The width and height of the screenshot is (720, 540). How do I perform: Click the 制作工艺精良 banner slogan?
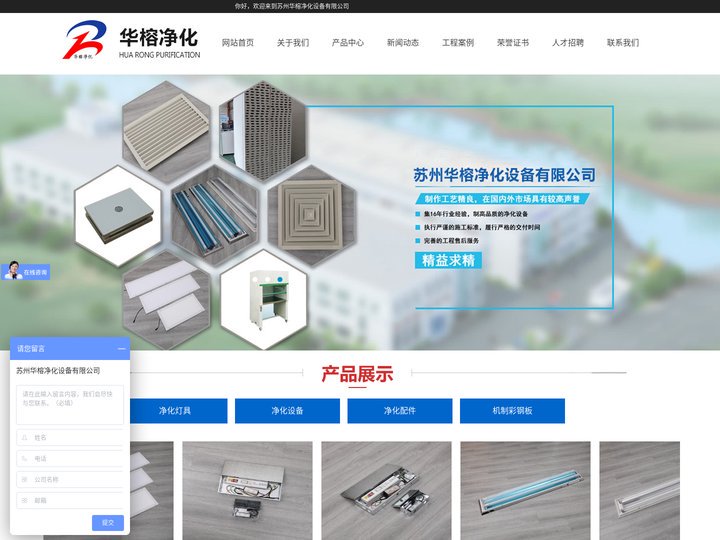[502, 199]
